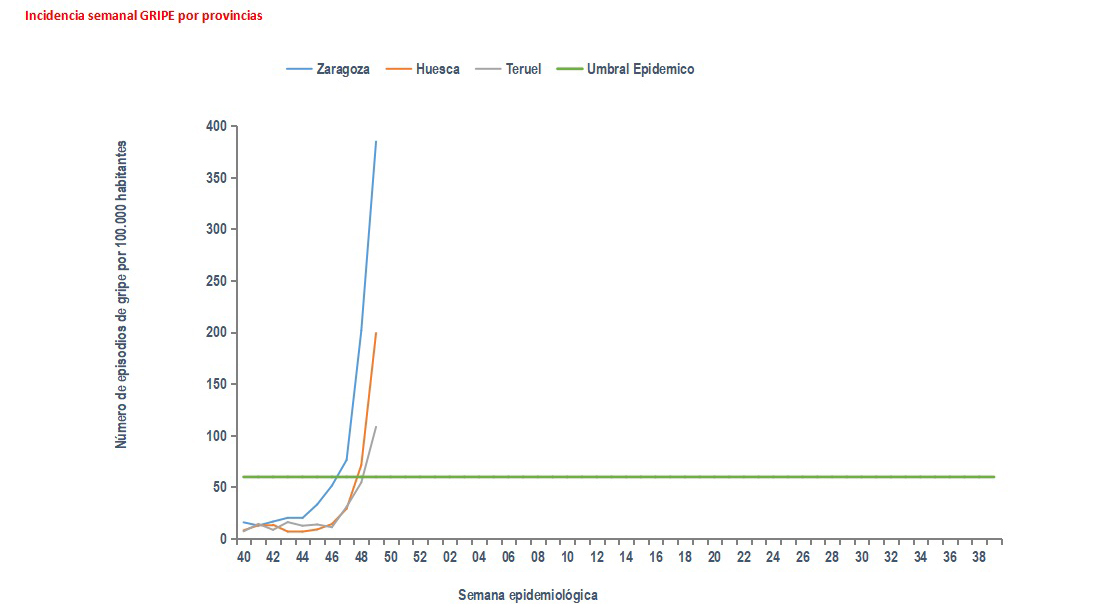Select the vertical y-axis title about episodios de gripe
The image size is (1095, 615).
pos(121,293)
